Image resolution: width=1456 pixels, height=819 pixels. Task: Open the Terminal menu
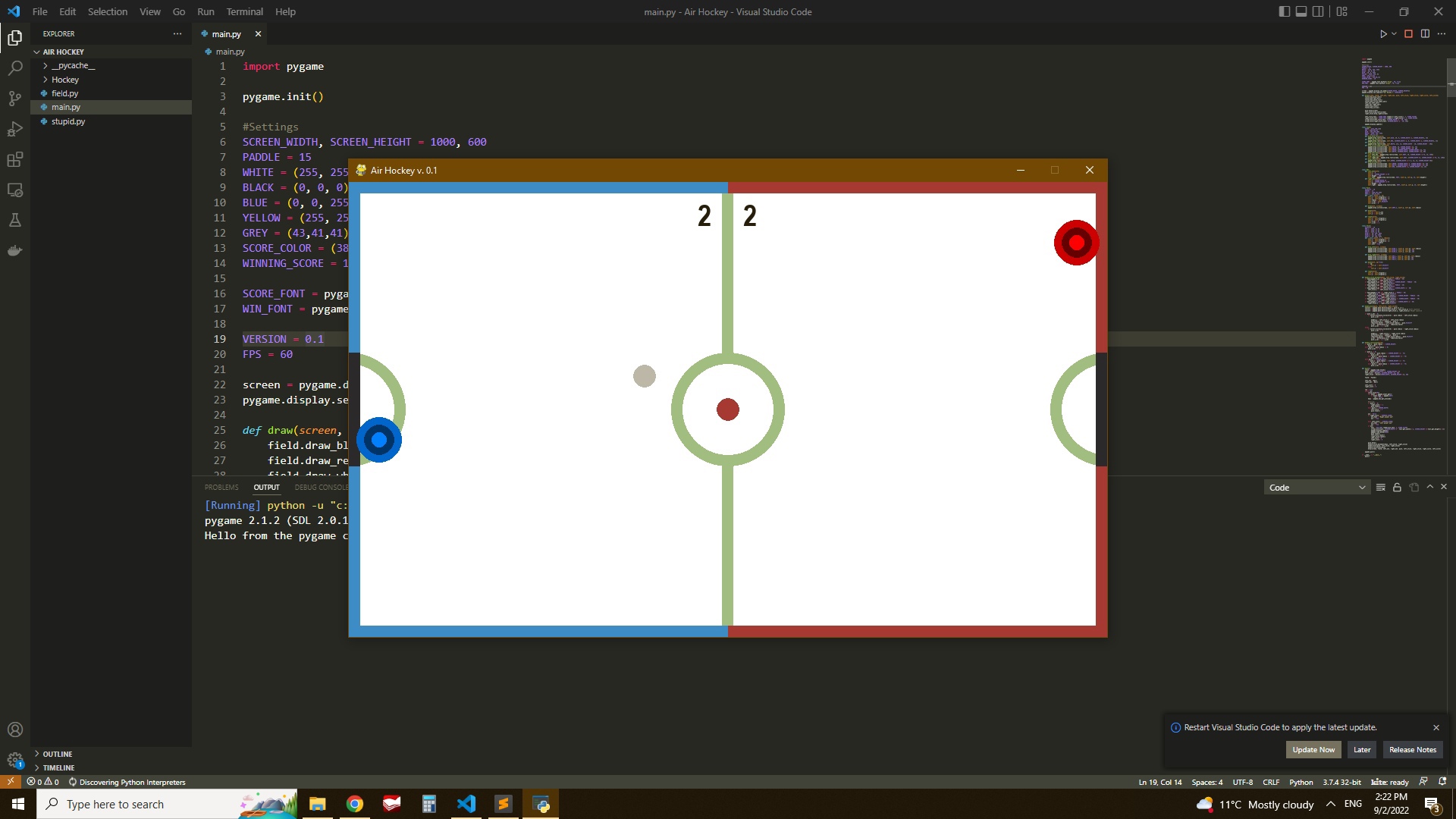click(244, 11)
